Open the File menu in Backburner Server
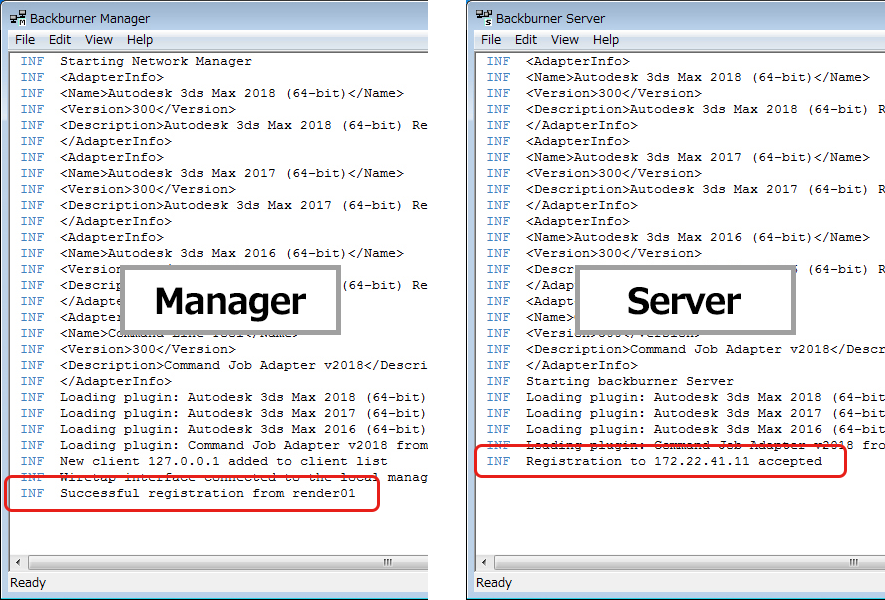885x600 pixels. point(491,40)
